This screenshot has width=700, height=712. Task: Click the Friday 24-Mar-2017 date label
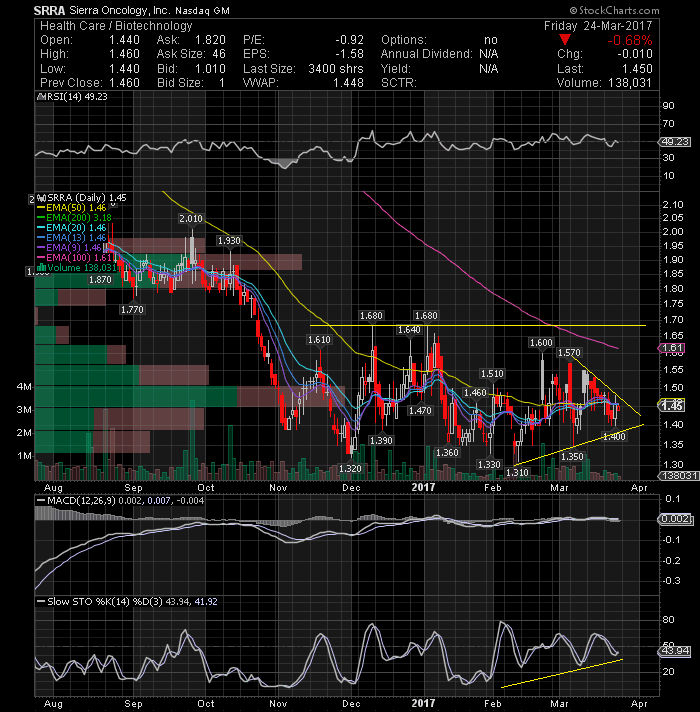click(x=598, y=26)
